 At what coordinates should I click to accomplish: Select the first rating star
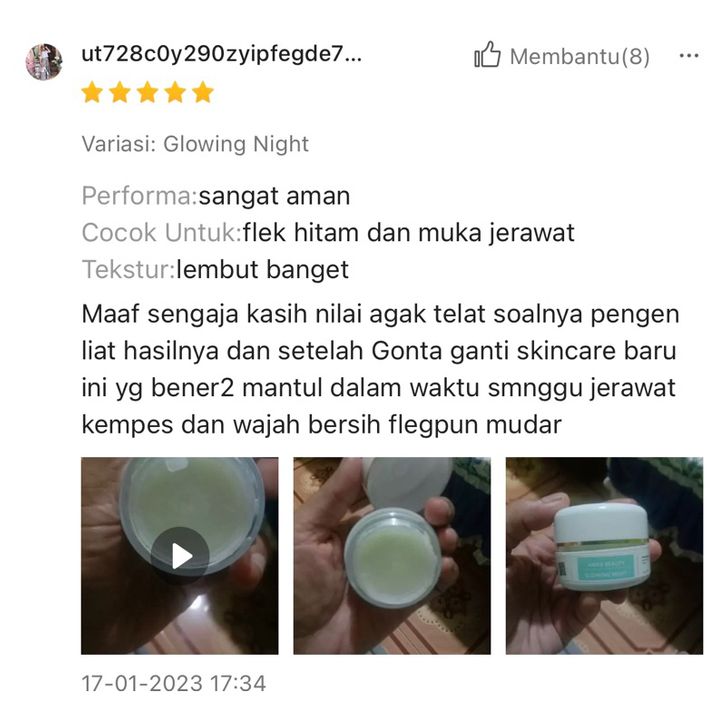tap(93, 92)
